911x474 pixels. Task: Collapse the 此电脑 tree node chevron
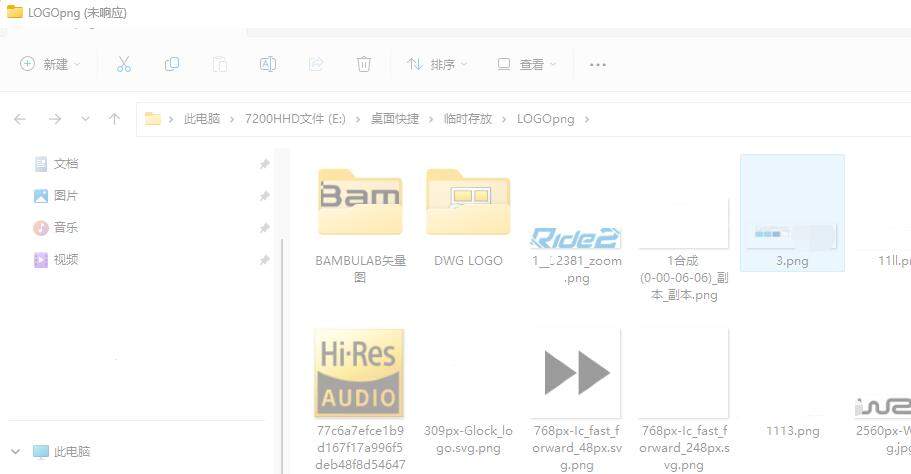point(16,451)
